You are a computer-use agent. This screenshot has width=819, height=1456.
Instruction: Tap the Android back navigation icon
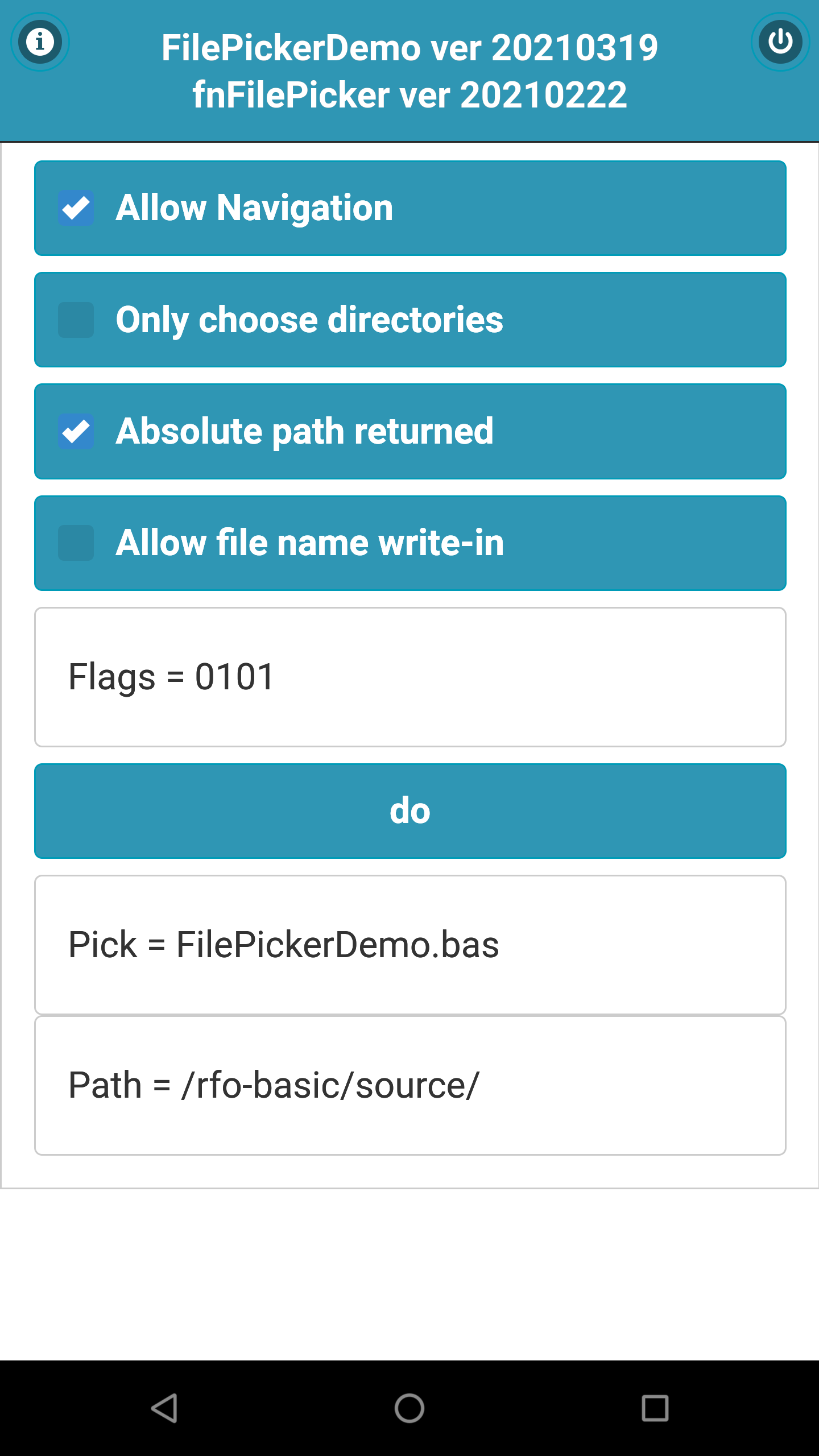pyautogui.click(x=164, y=1408)
